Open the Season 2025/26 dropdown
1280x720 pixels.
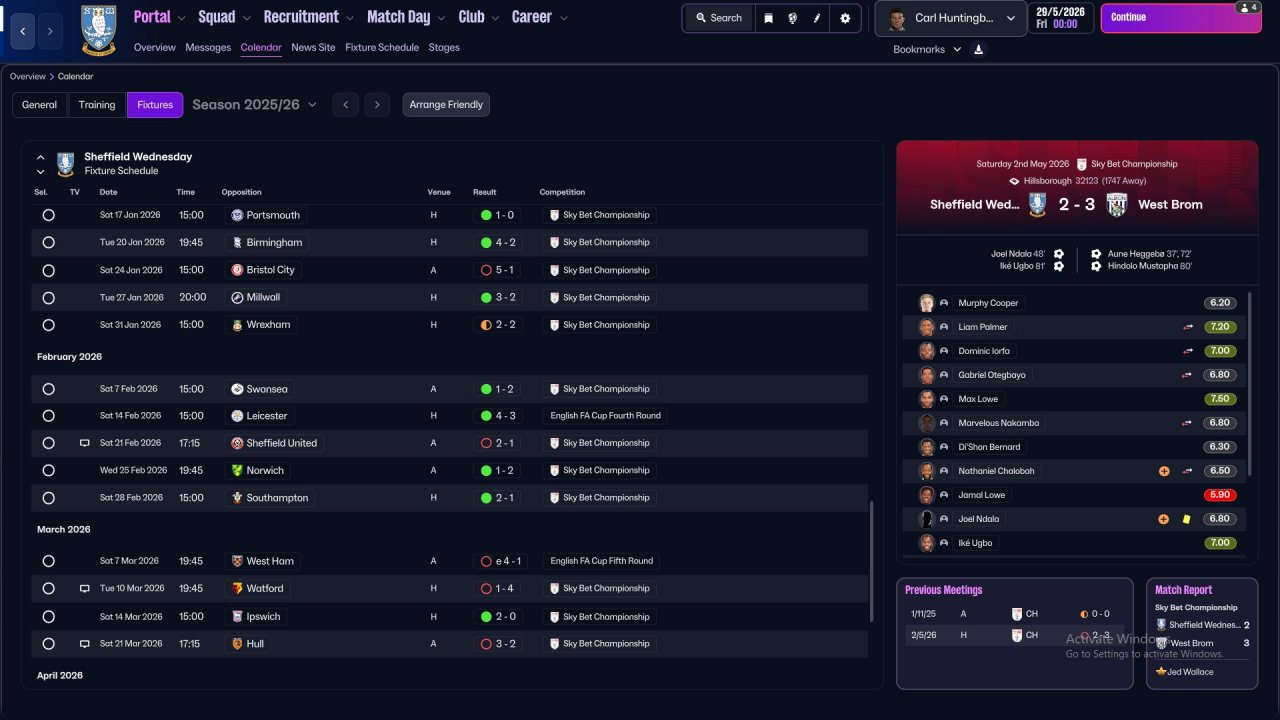(x=254, y=104)
